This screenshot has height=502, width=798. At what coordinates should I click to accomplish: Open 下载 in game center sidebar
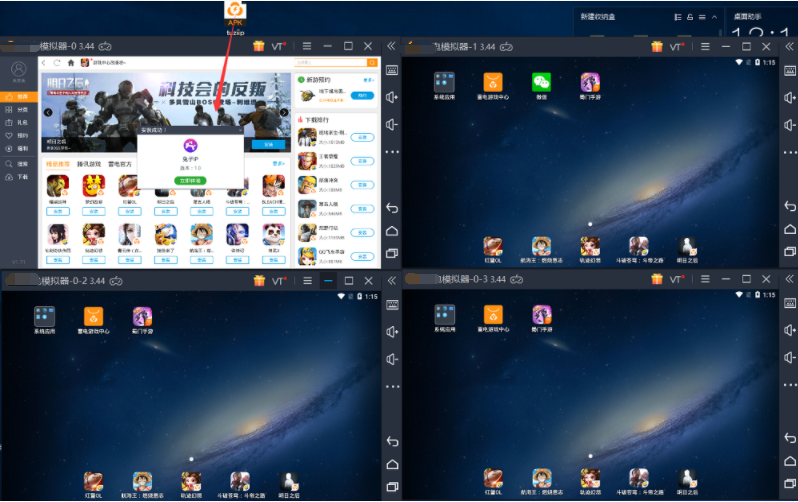(x=18, y=177)
